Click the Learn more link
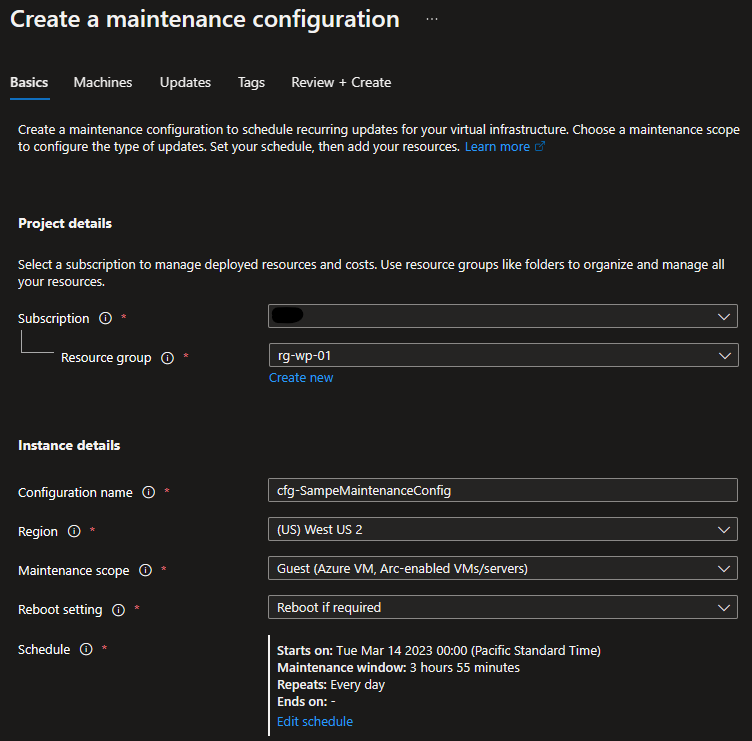The width and height of the screenshot is (752, 741). (x=497, y=146)
